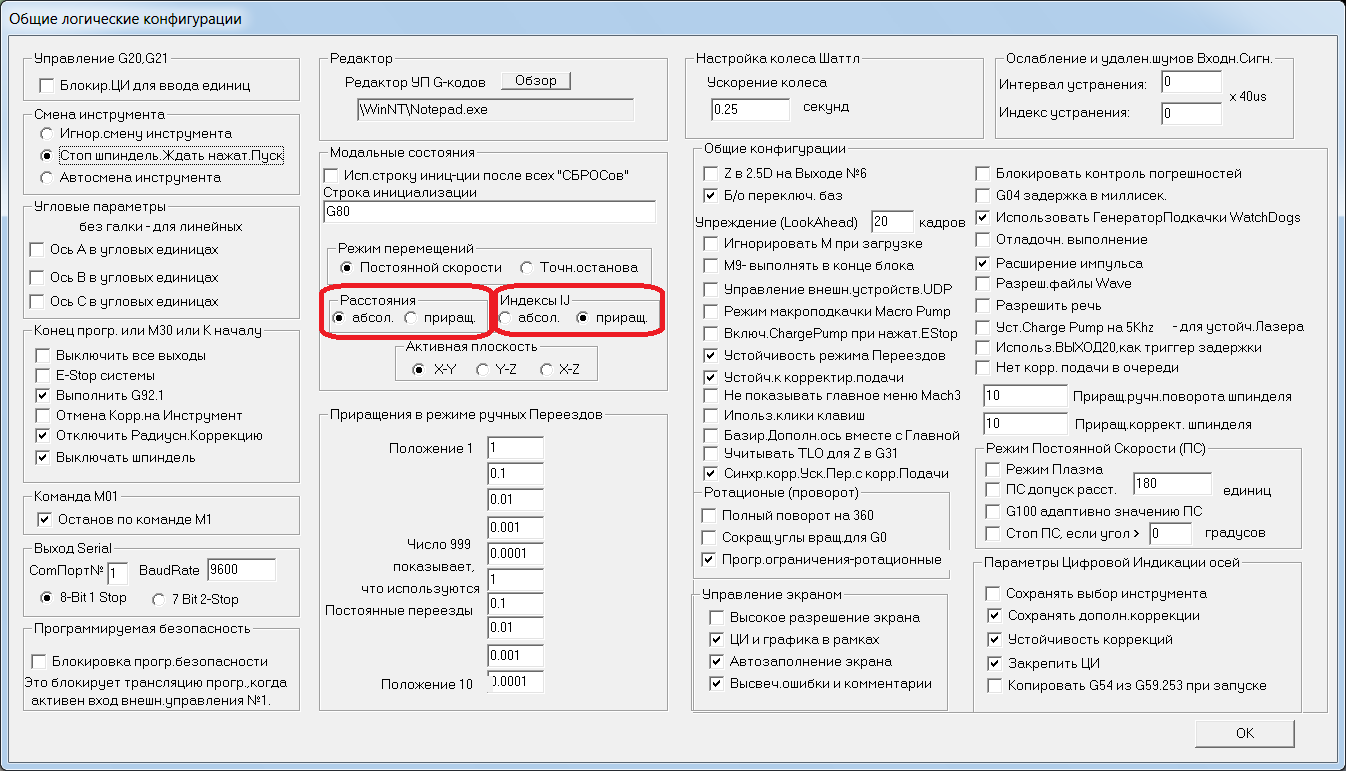The image size is (1346, 771).
Task: Enable Управление внешн.устройств.UDP checkbox
Action: 711,289
